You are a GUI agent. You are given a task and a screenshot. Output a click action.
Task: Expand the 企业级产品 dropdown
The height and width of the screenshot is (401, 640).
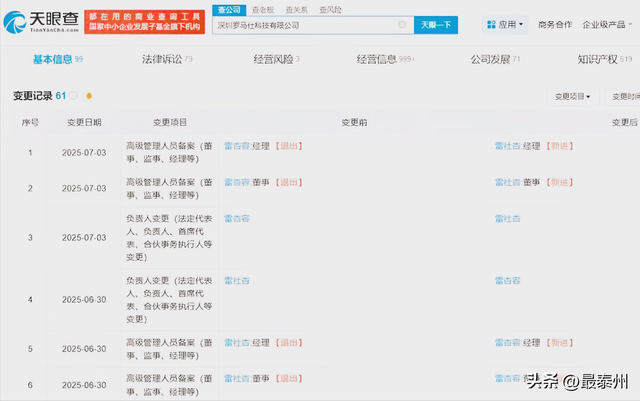click(607, 25)
